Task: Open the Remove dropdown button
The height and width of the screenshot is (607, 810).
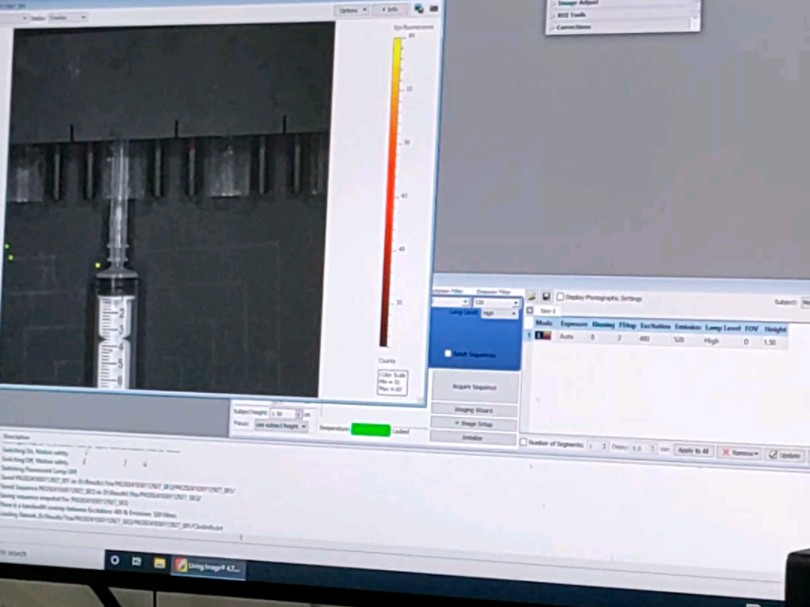Action: coord(740,453)
